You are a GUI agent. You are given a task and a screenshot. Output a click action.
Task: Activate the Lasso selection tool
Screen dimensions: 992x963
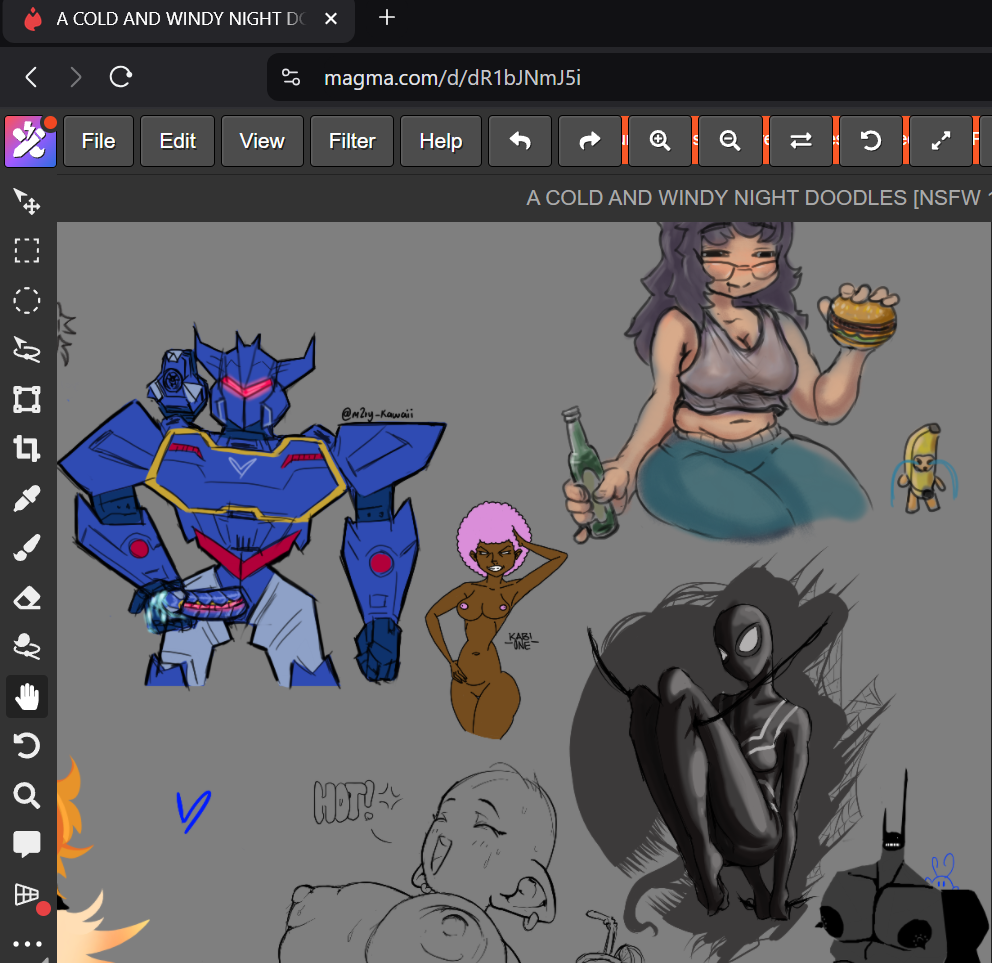[x=27, y=349]
